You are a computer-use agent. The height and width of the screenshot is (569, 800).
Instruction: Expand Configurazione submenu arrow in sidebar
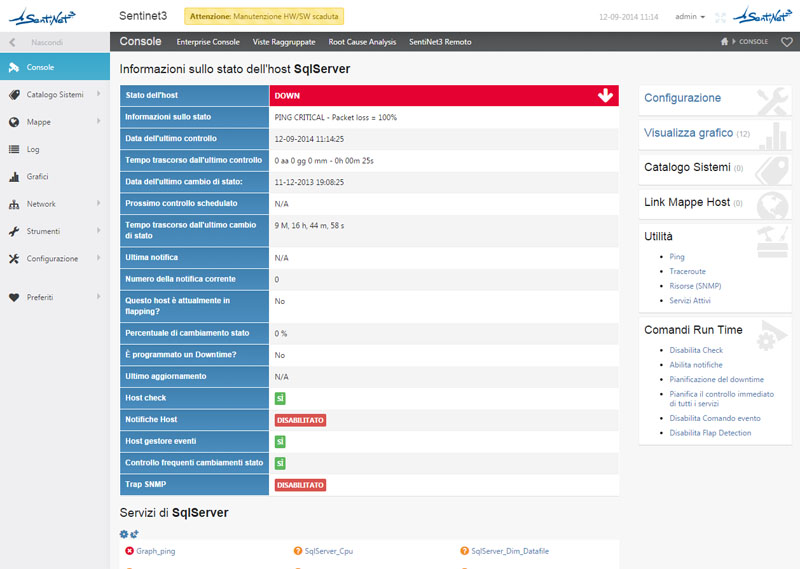tap(98, 258)
